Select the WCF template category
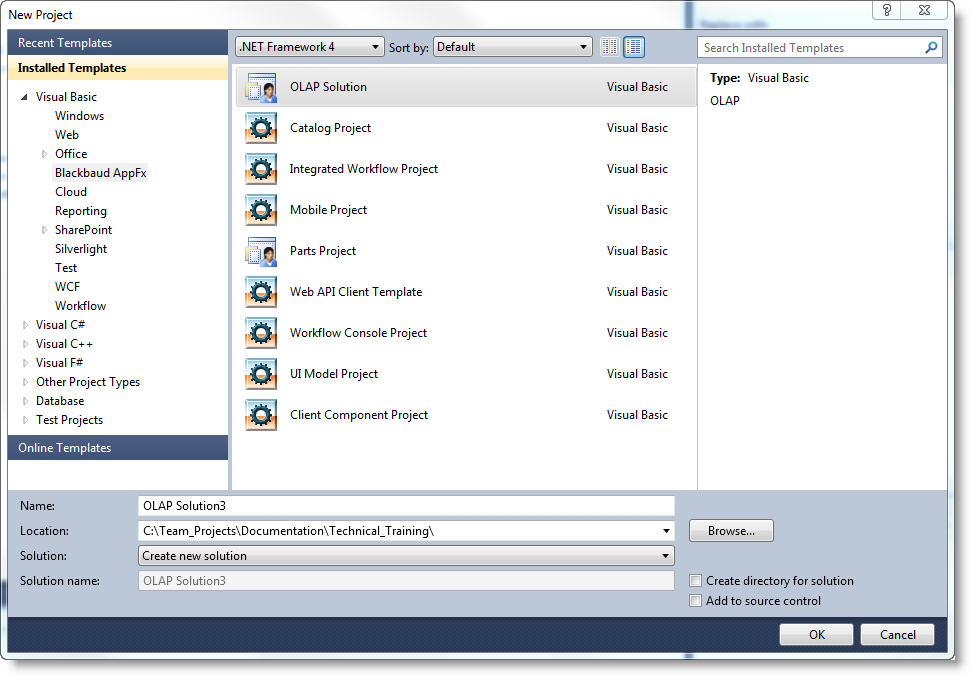Screen dimensions: 971x676 point(67,287)
